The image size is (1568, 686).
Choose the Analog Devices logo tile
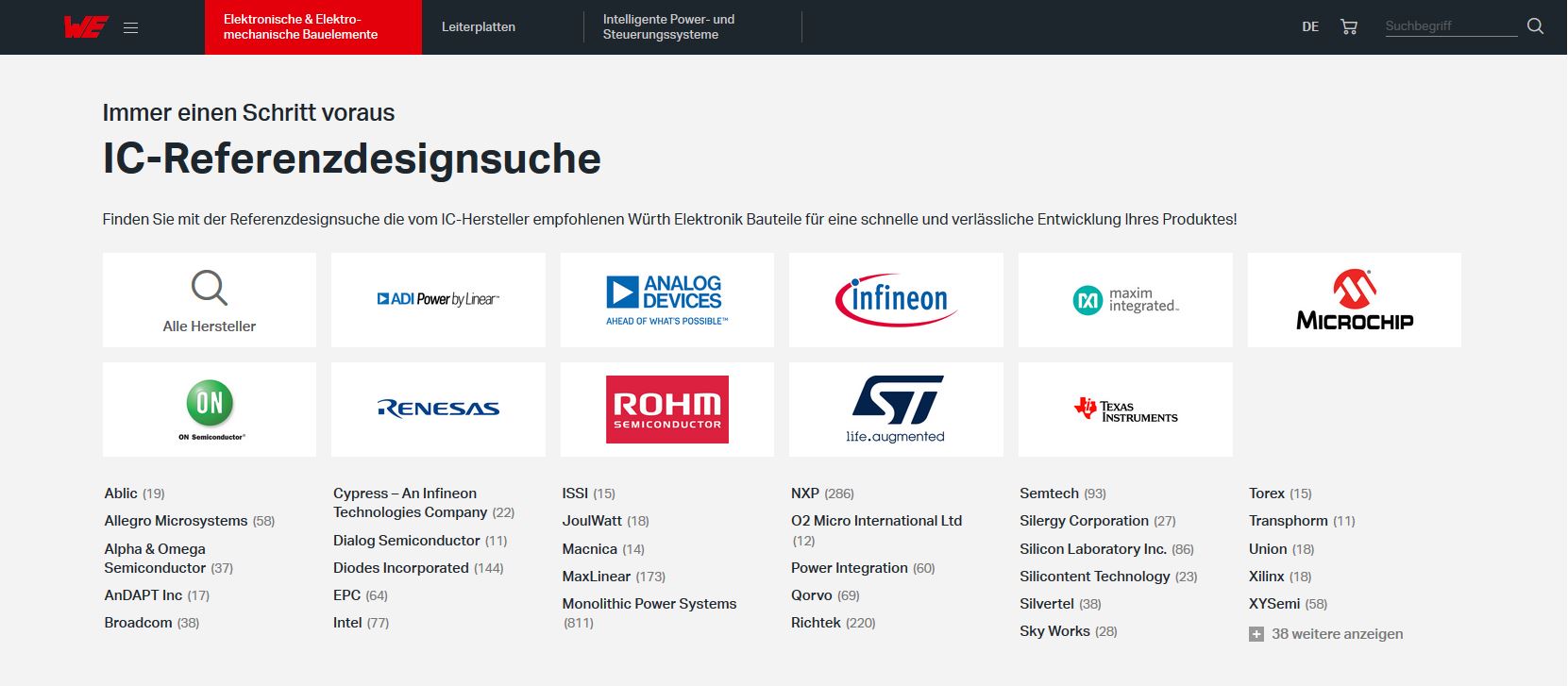click(667, 300)
